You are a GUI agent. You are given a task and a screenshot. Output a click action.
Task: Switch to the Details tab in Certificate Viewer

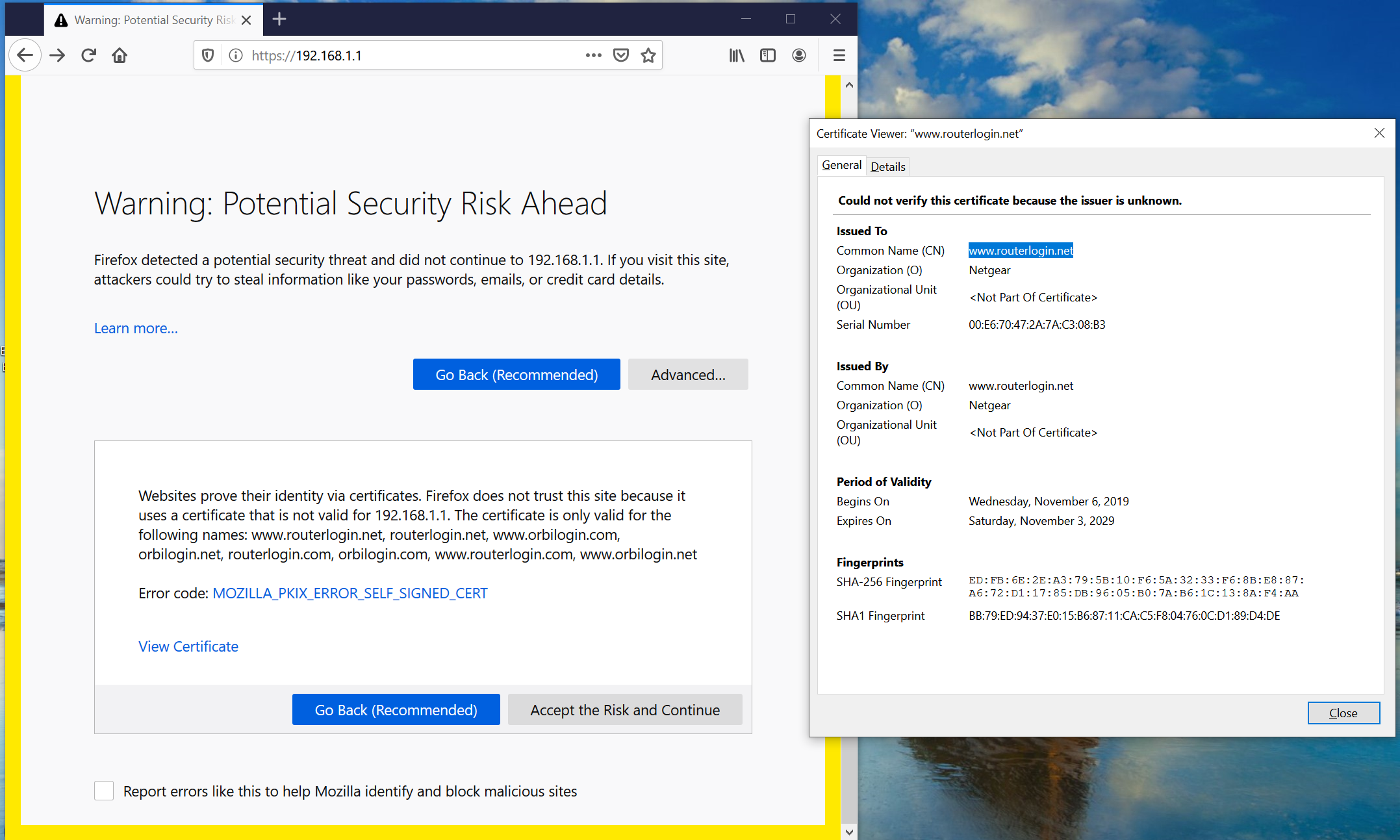click(x=887, y=166)
